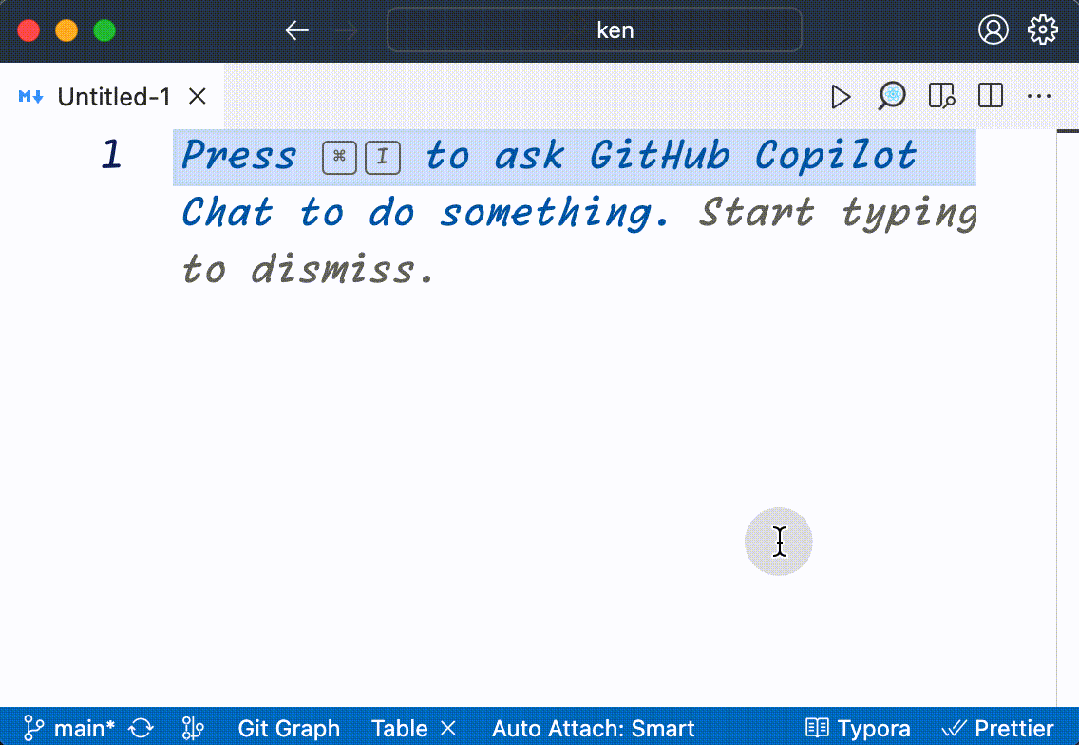Click line number 1 in the gutter
The height and width of the screenshot is (745, 1079).
[111, 154]
